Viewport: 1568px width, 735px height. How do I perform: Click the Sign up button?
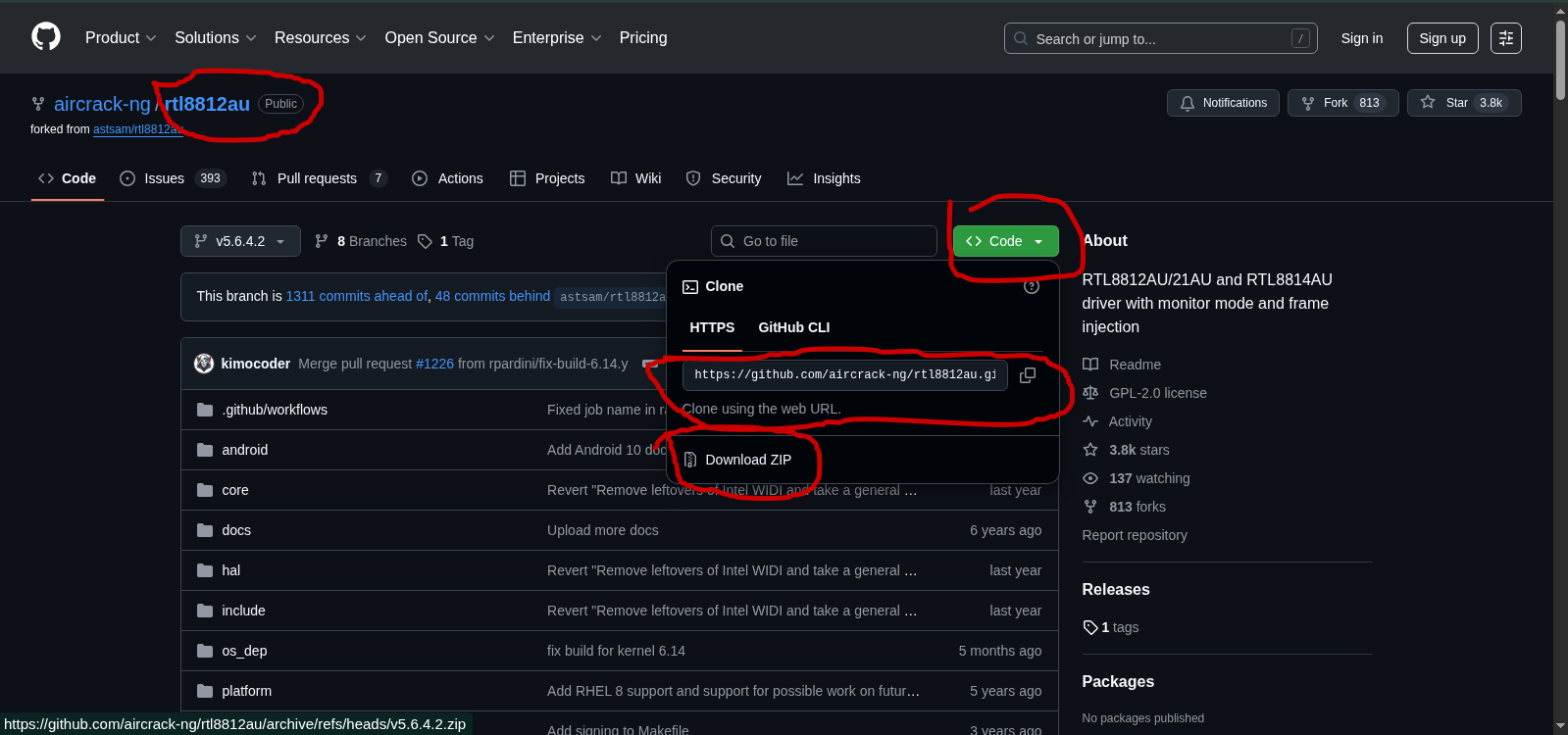1442,38
